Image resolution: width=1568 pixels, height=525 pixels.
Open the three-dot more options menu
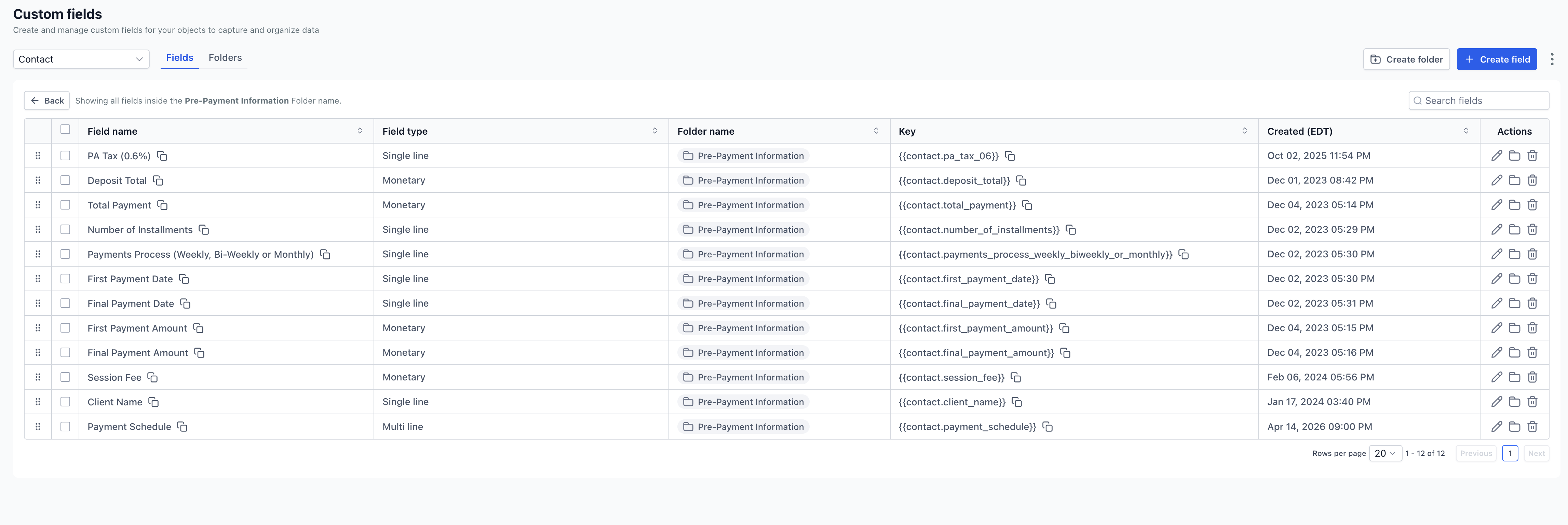tap(1552, 59)
